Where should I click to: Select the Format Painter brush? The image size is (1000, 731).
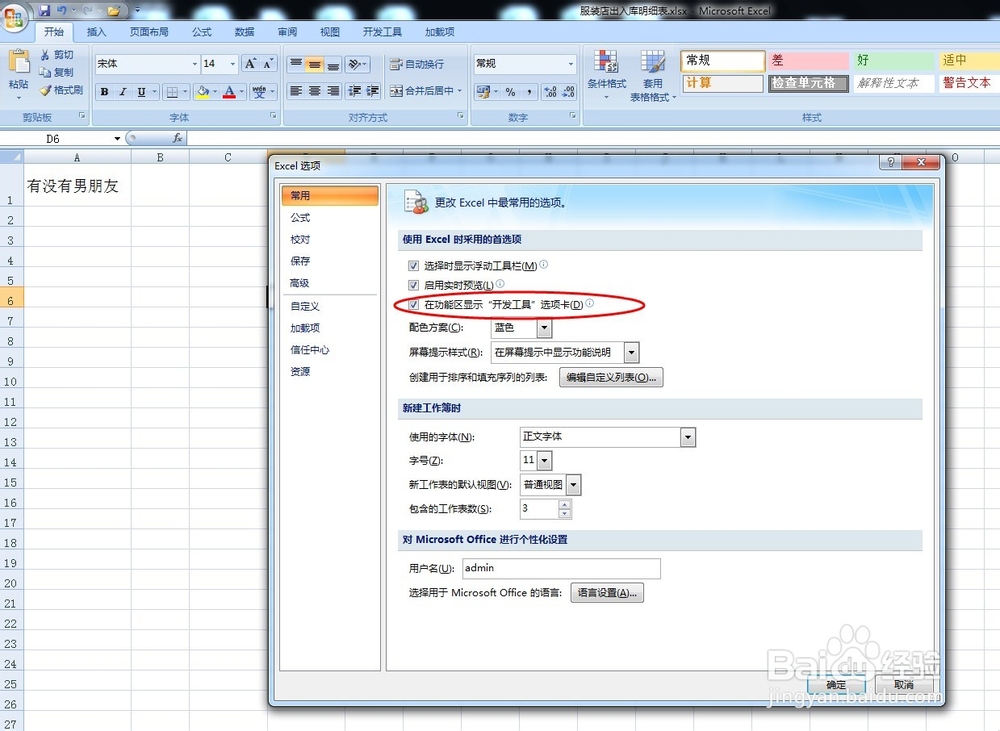pyautogui.click(x=45, y=90)
